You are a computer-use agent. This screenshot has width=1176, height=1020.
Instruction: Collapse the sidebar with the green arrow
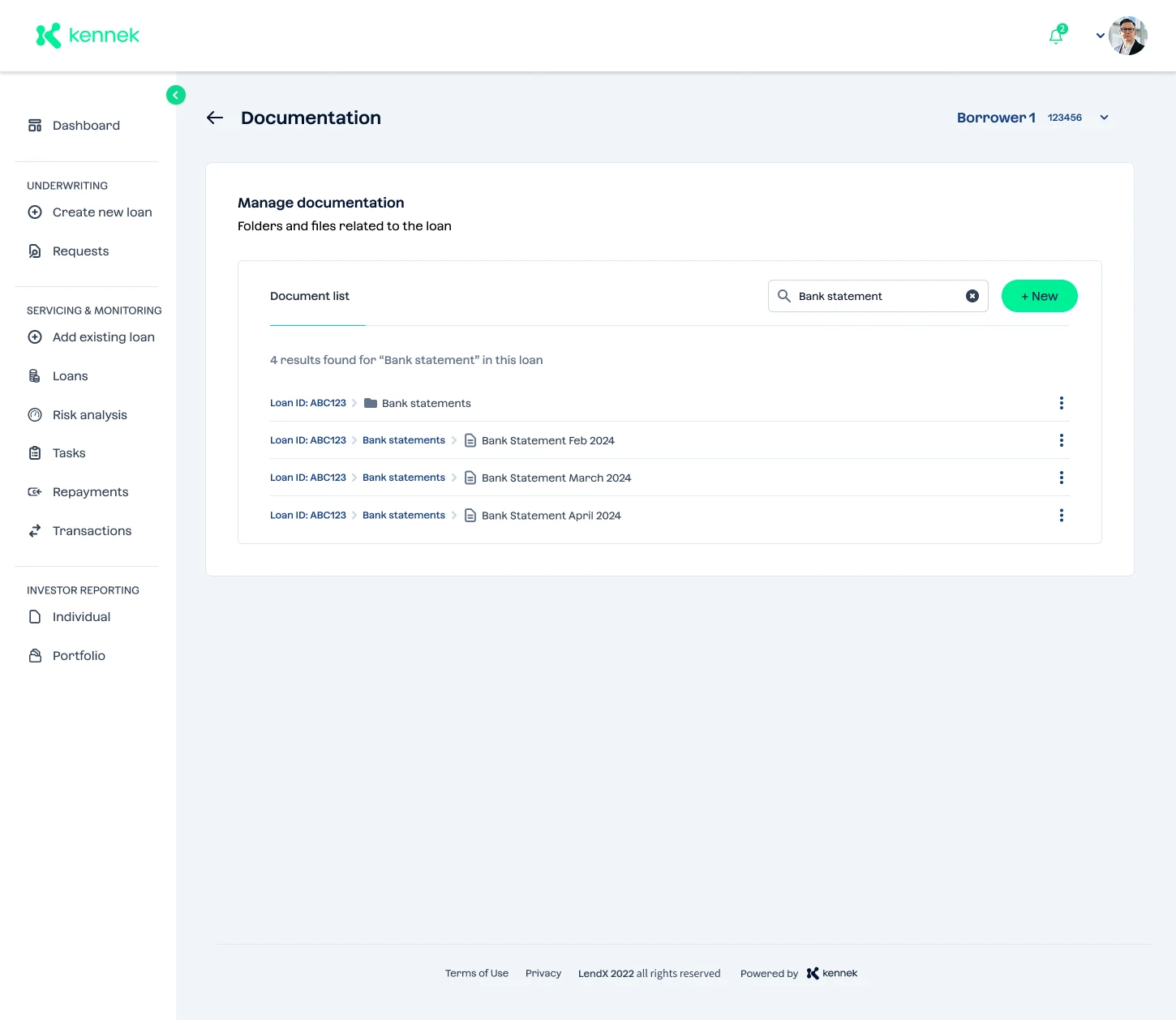(176, 95)
